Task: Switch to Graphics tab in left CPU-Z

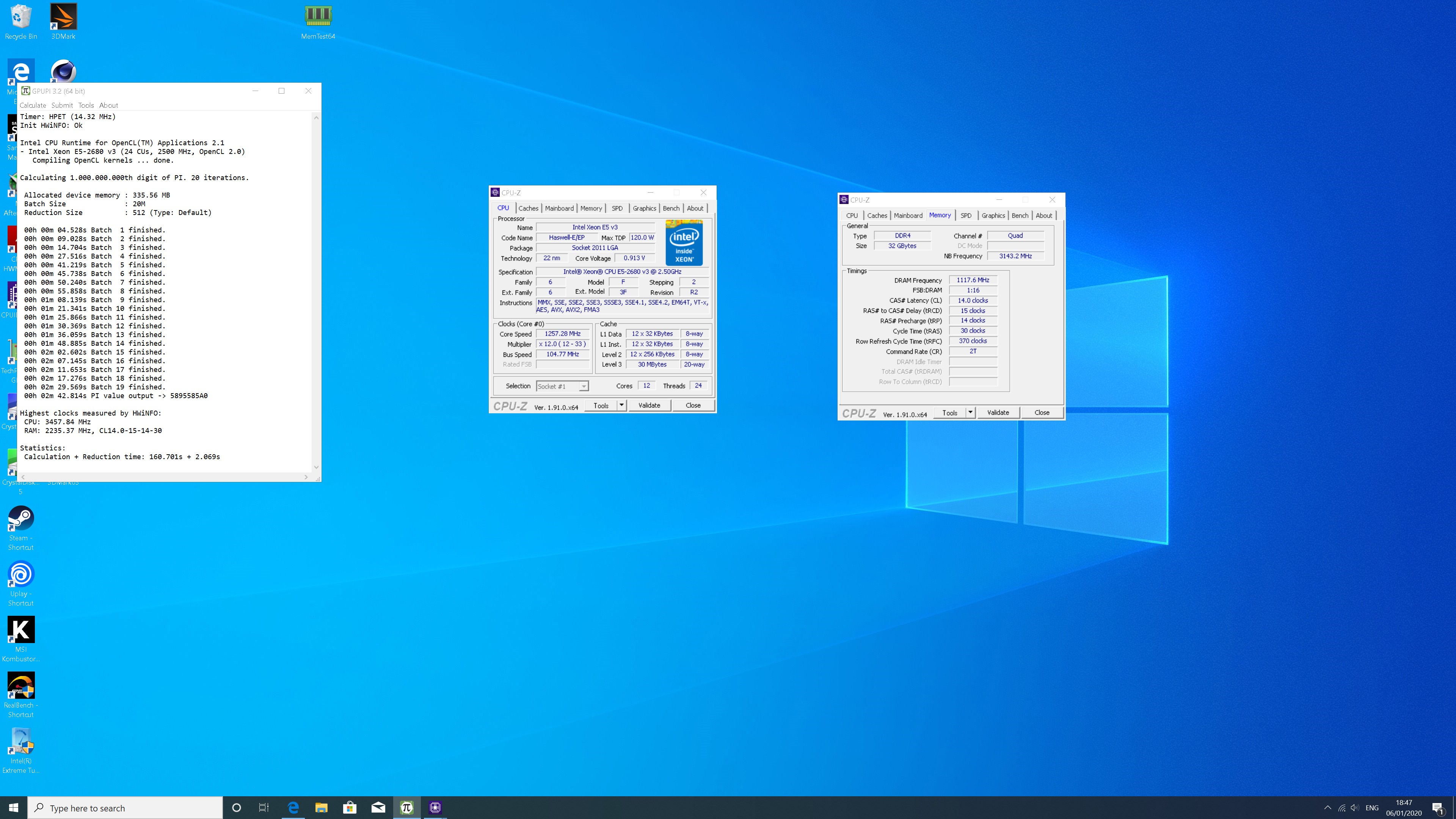Action: click(644, 209)
